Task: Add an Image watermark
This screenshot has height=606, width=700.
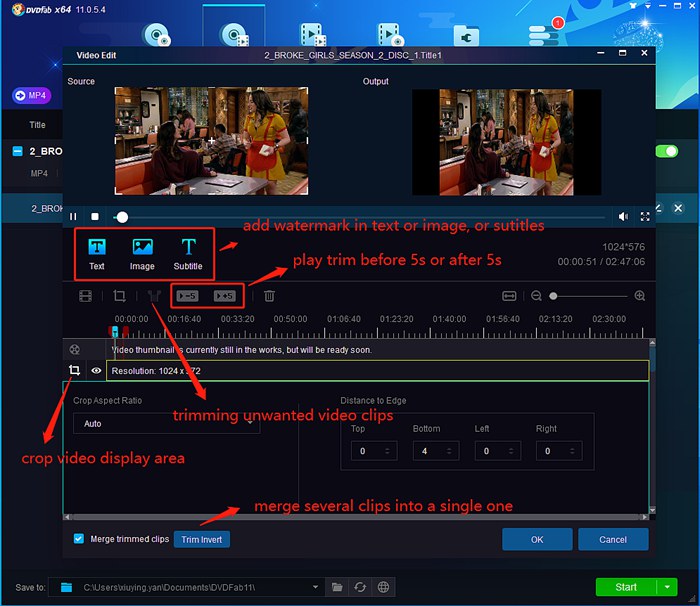Action: [142, 252]
